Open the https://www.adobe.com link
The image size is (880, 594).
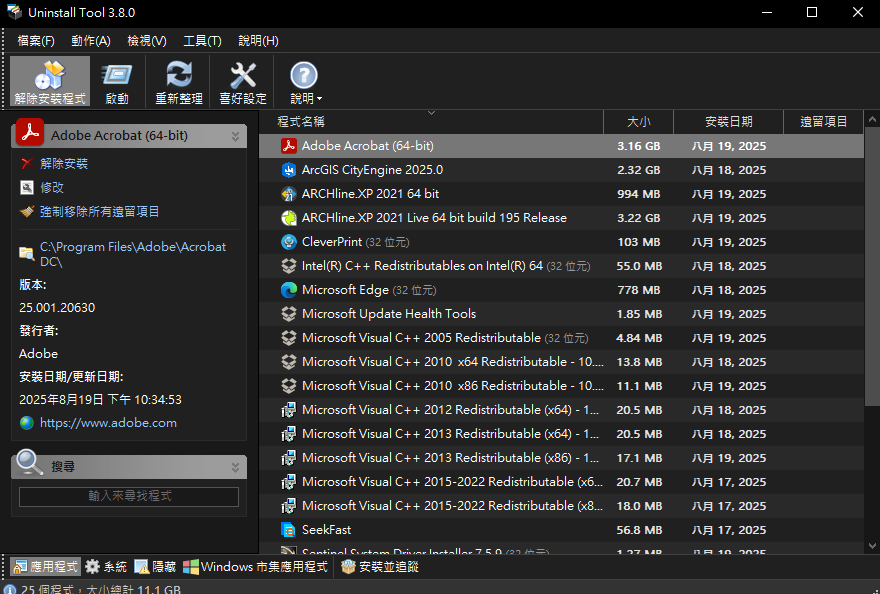tap(108, 423)
